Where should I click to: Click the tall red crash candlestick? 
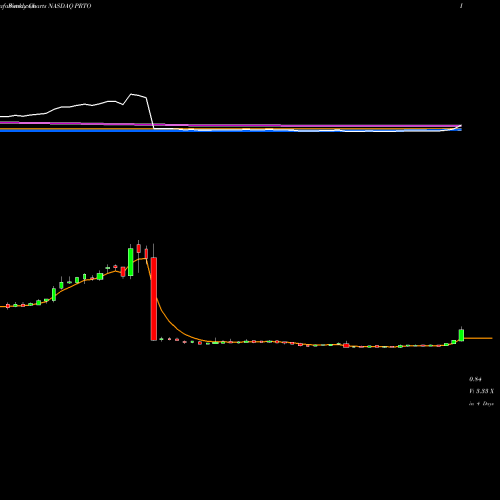154,299
